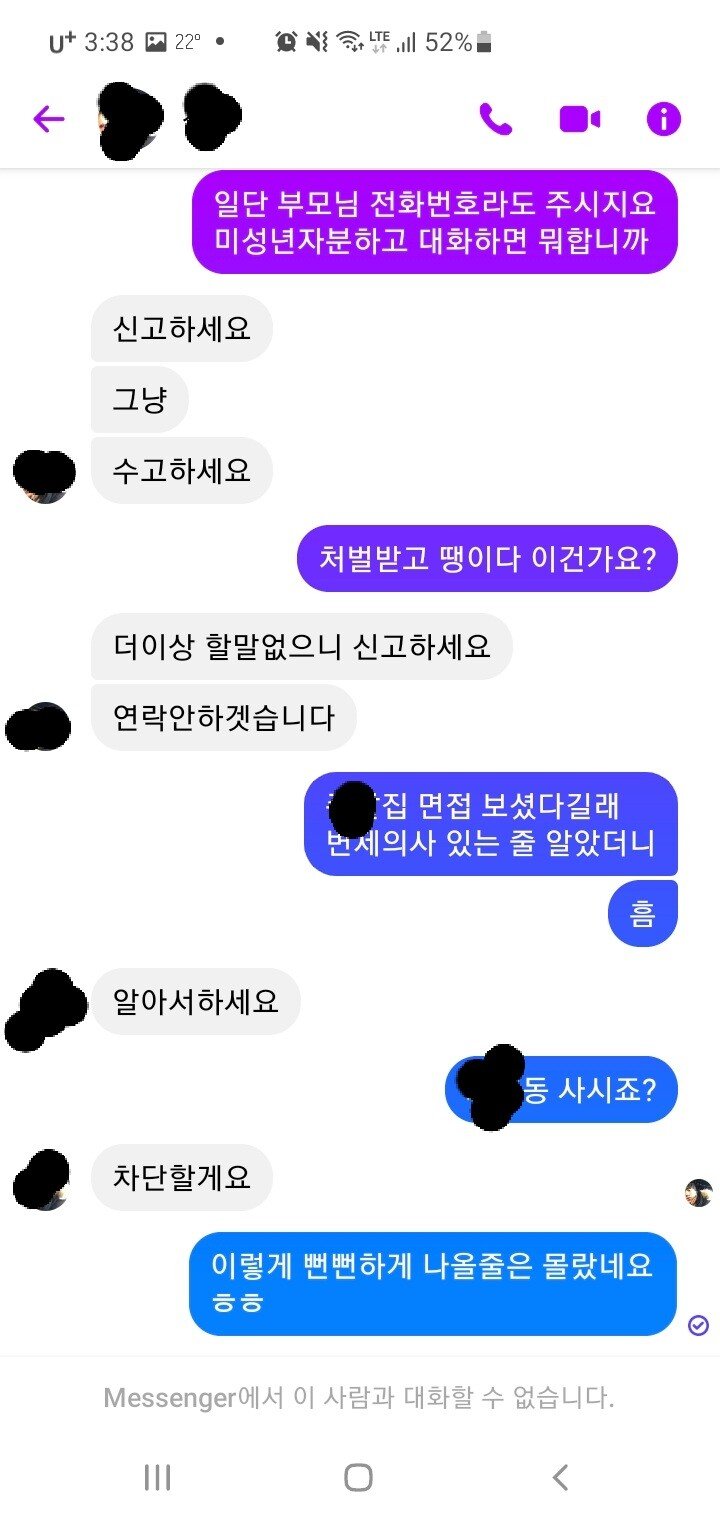Tap the purple back arrow
Viewport: 720px width, 1520px height.
click(x=48, y=120)
